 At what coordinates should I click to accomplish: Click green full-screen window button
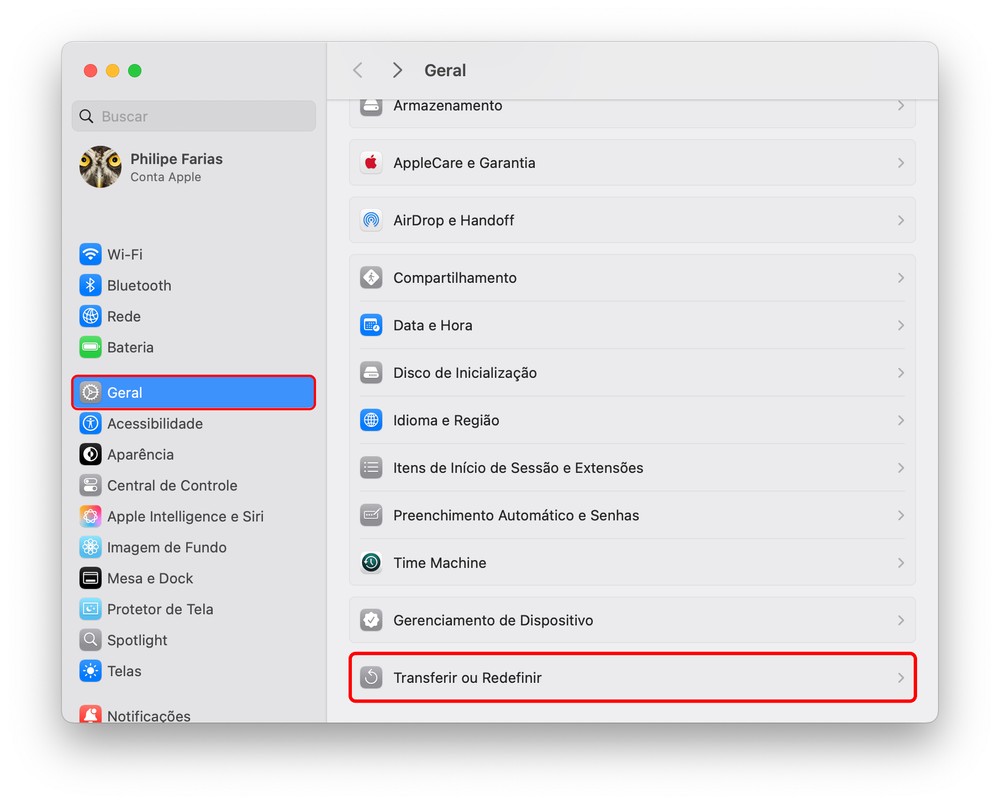pyautogui.click(x=135, y=70)
